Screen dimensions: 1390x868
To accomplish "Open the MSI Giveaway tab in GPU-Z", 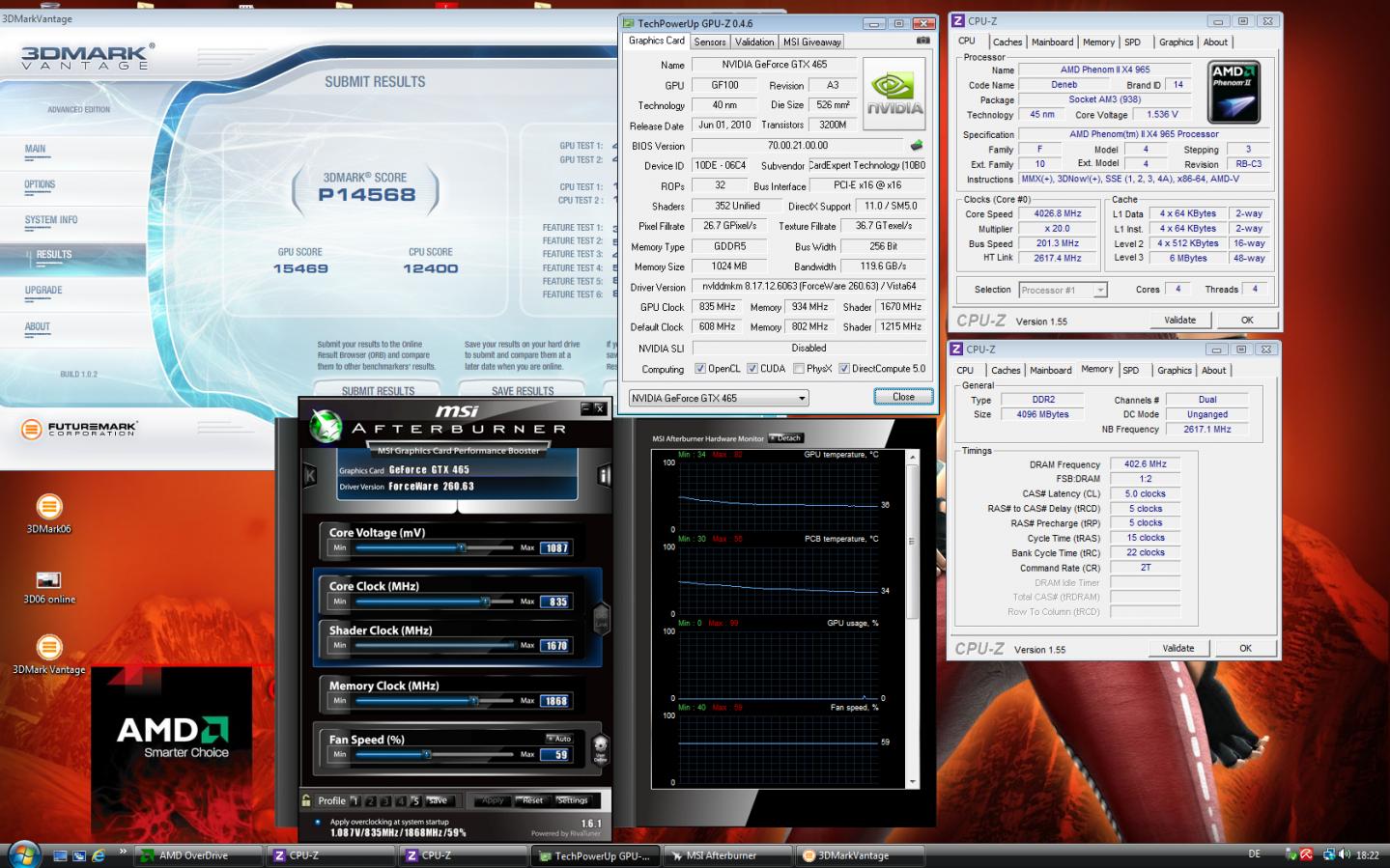I will click(811, 42).
